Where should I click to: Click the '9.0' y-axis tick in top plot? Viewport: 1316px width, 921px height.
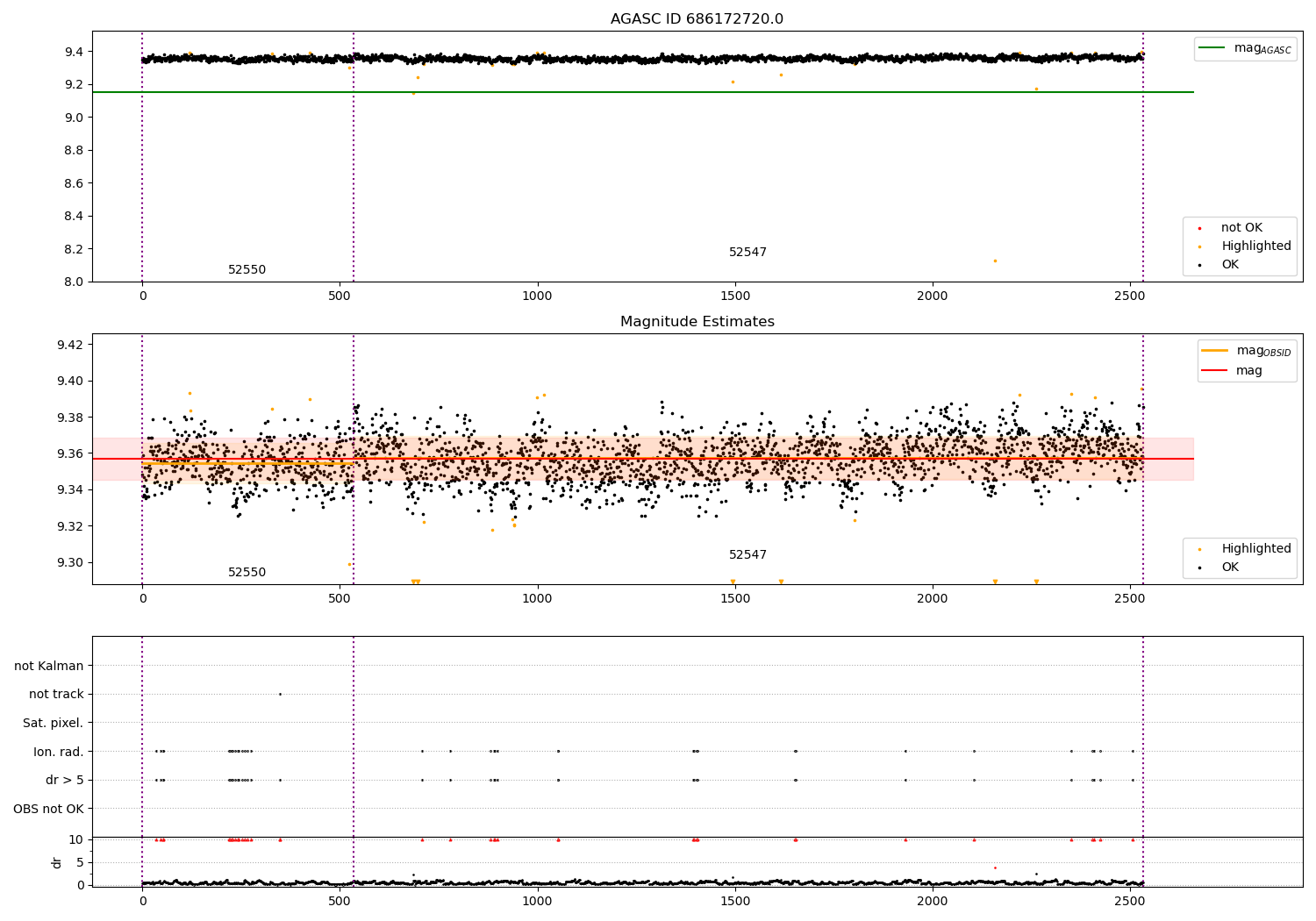click(x=74, y=118)
